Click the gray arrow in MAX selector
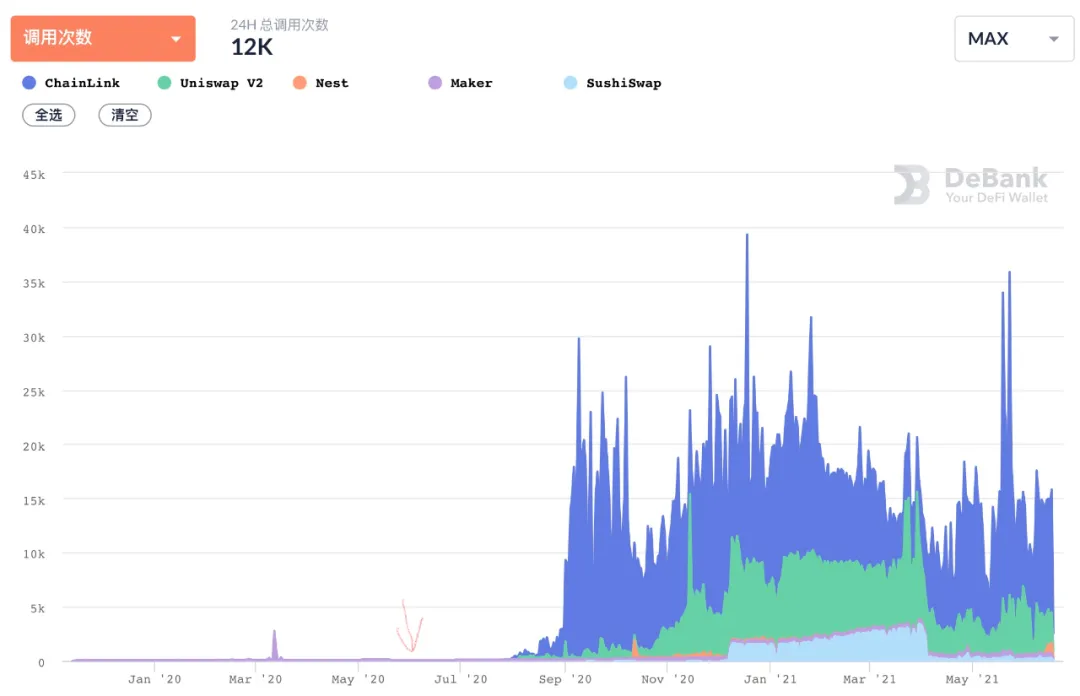Image resolution: width=1080 pixels, height=696 pixels. (x=1054, y=39)
